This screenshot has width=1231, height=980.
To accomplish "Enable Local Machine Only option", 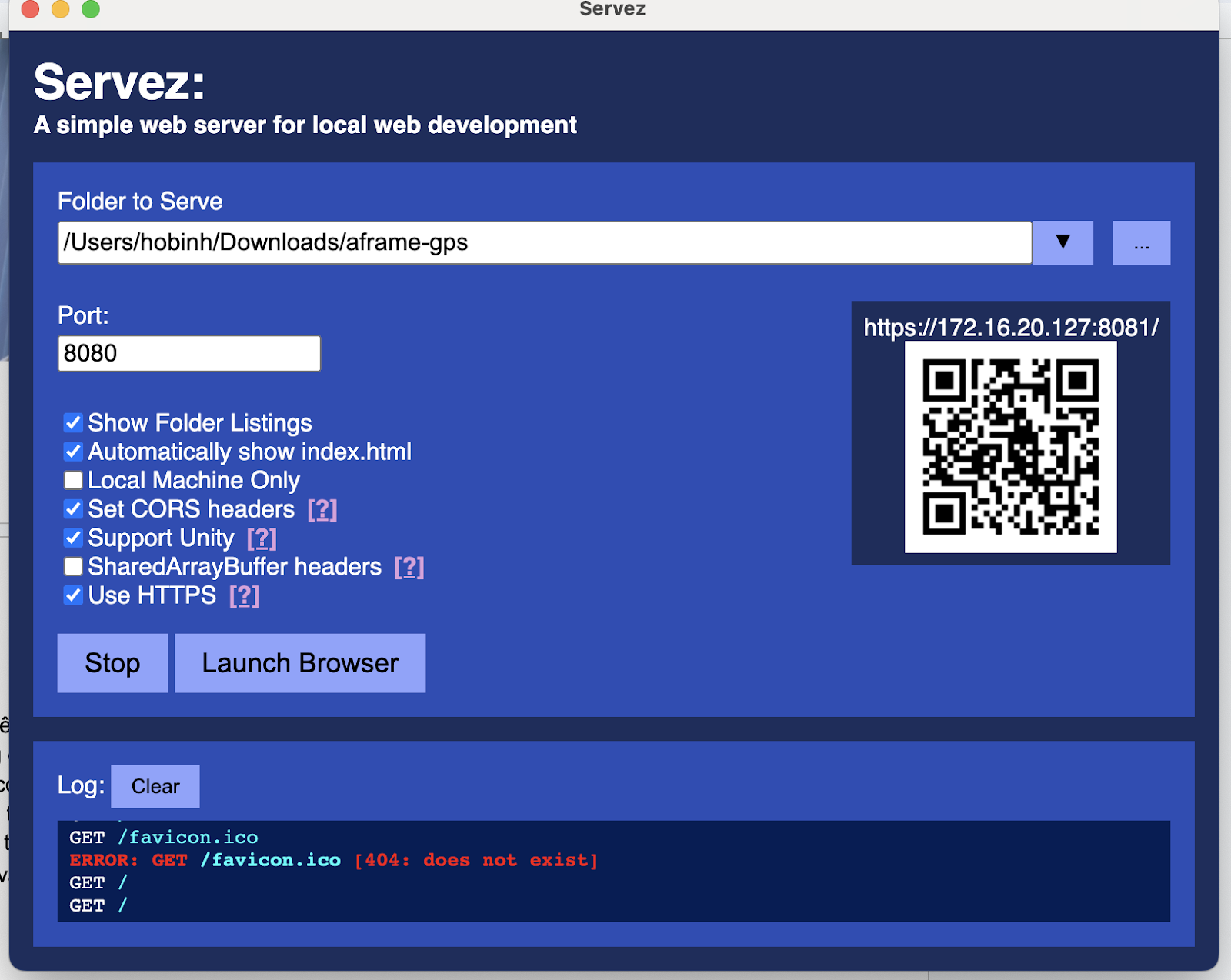I will tap(73, 480).
